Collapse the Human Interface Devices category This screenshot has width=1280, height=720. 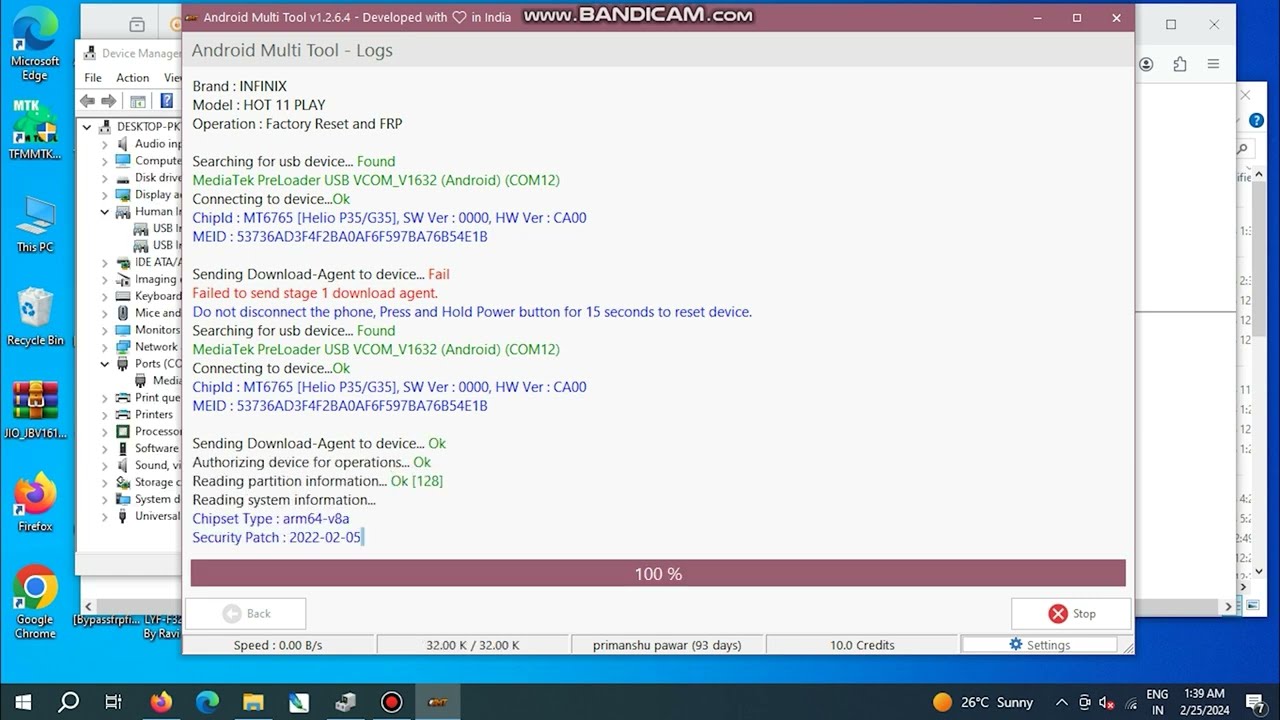(x=104, y=212)
